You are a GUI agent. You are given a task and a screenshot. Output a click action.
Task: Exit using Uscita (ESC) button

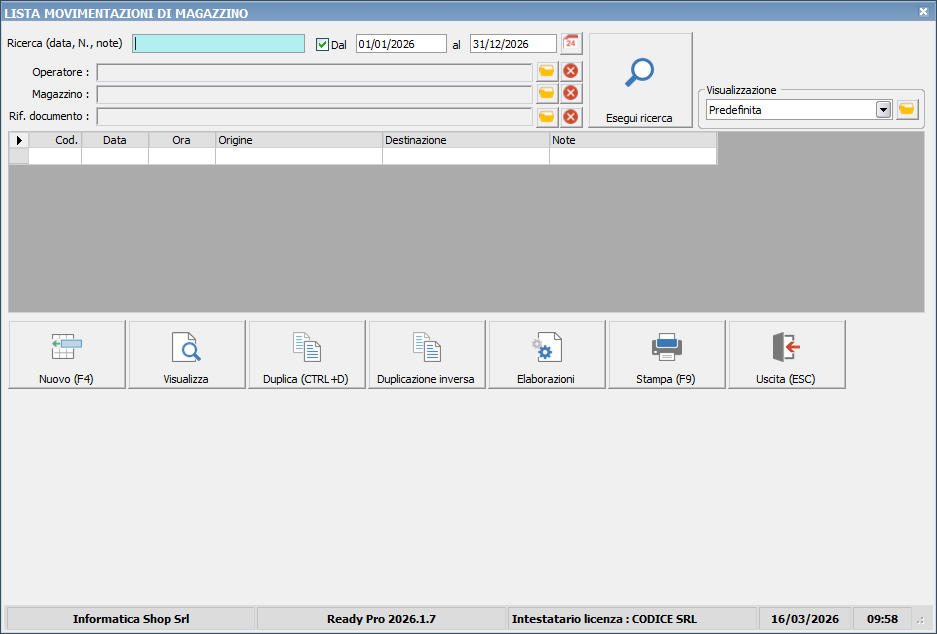787,355
